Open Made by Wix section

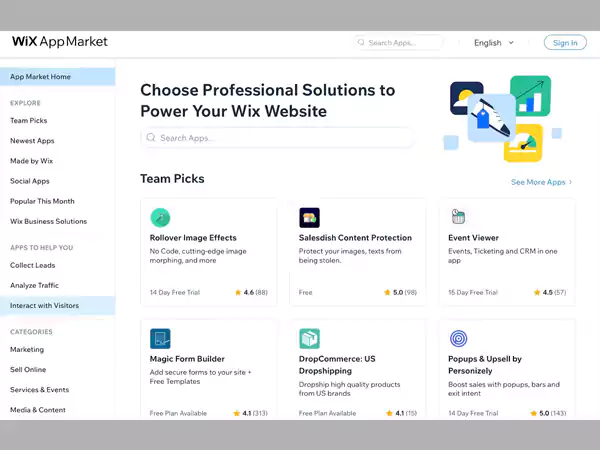coord(31,161)
